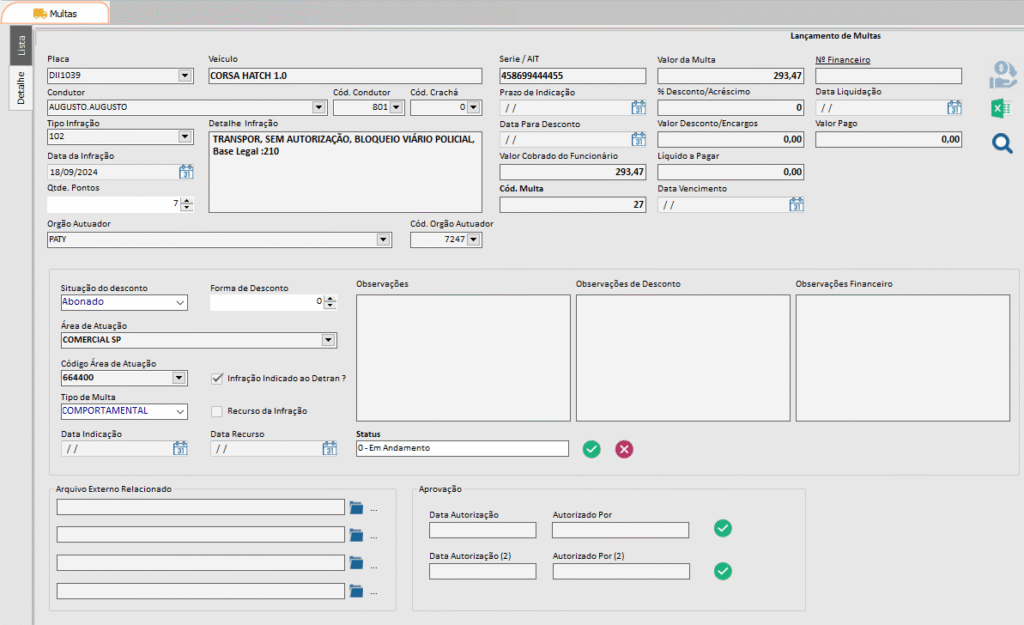Export data with the Excel icon
This screenshot has height=625, width=1024.
click(x=1001, y=108)
